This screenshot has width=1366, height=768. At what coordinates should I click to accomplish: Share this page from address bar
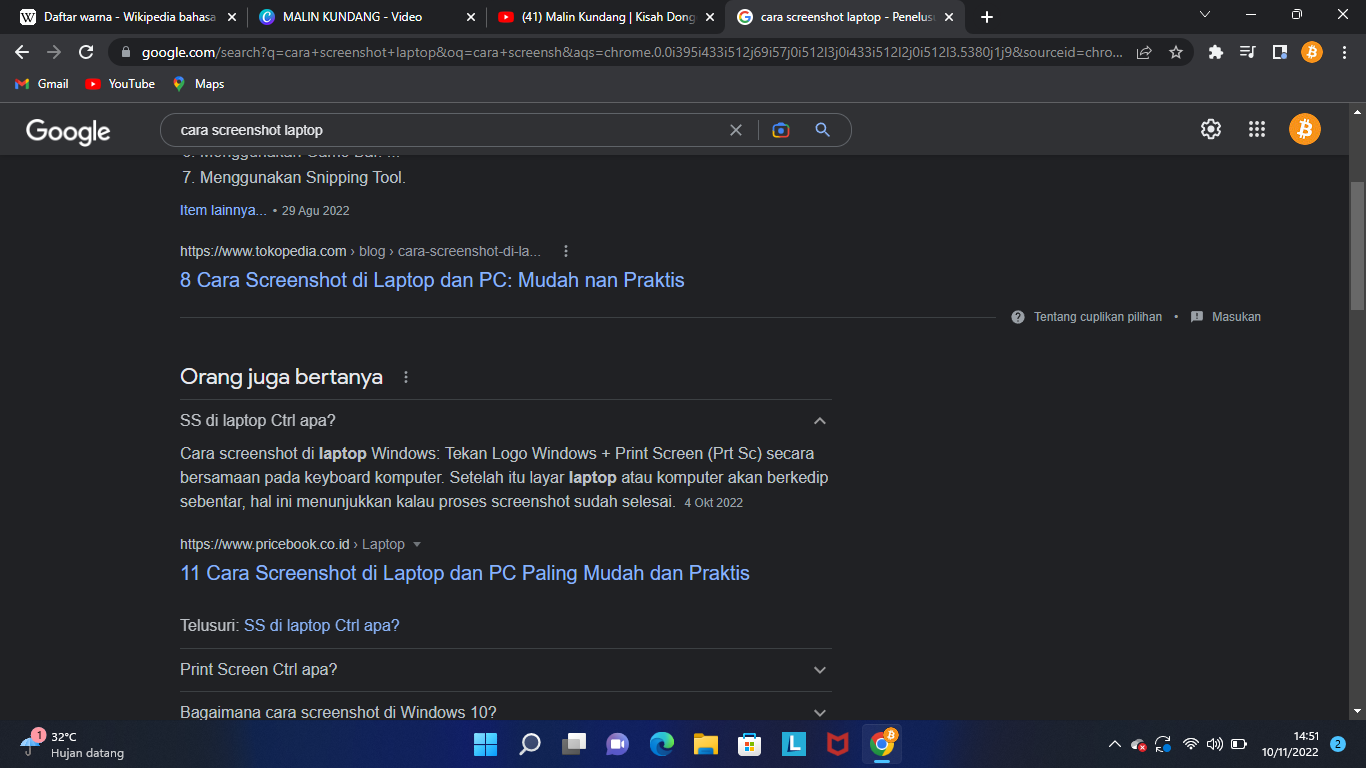[x=1144, y=52]
